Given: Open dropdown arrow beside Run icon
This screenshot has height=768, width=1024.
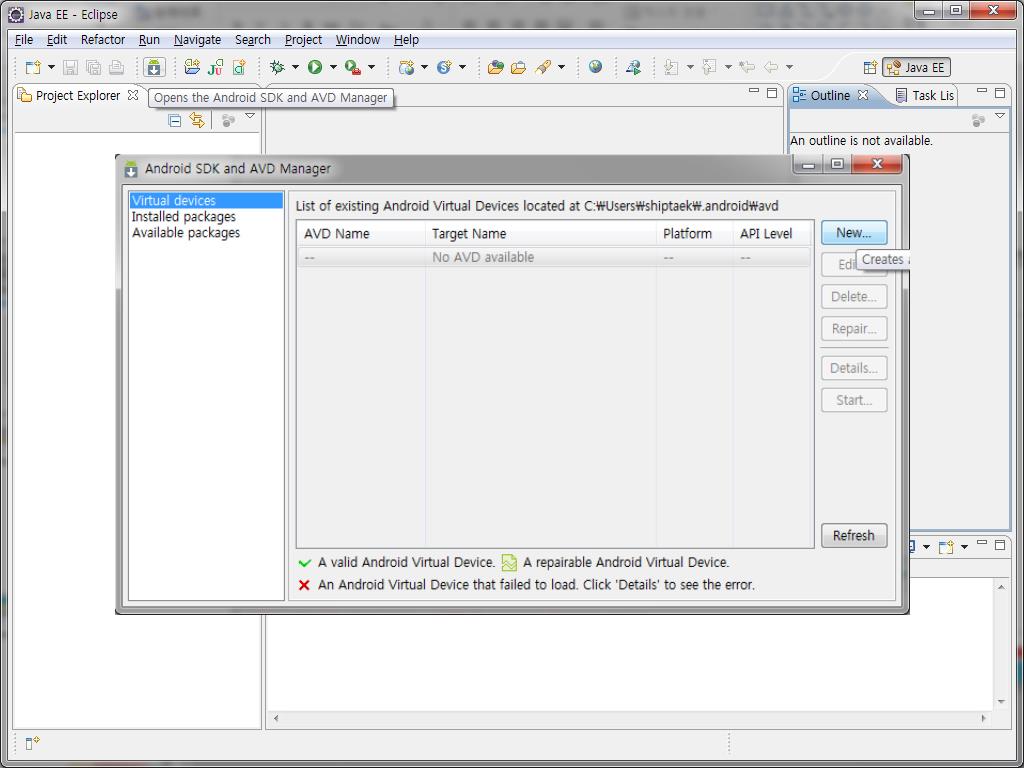Looking at the screenshot, I should click(333, 67).
